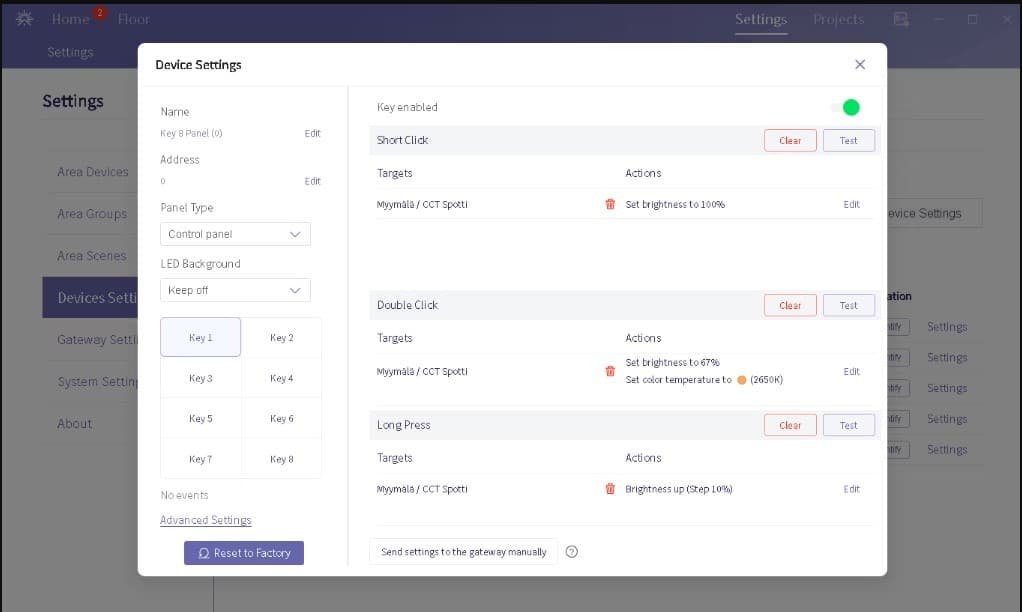Click the app logo icon in title bar
This screenshot has width=1022, height=612.
coord(22,19)
